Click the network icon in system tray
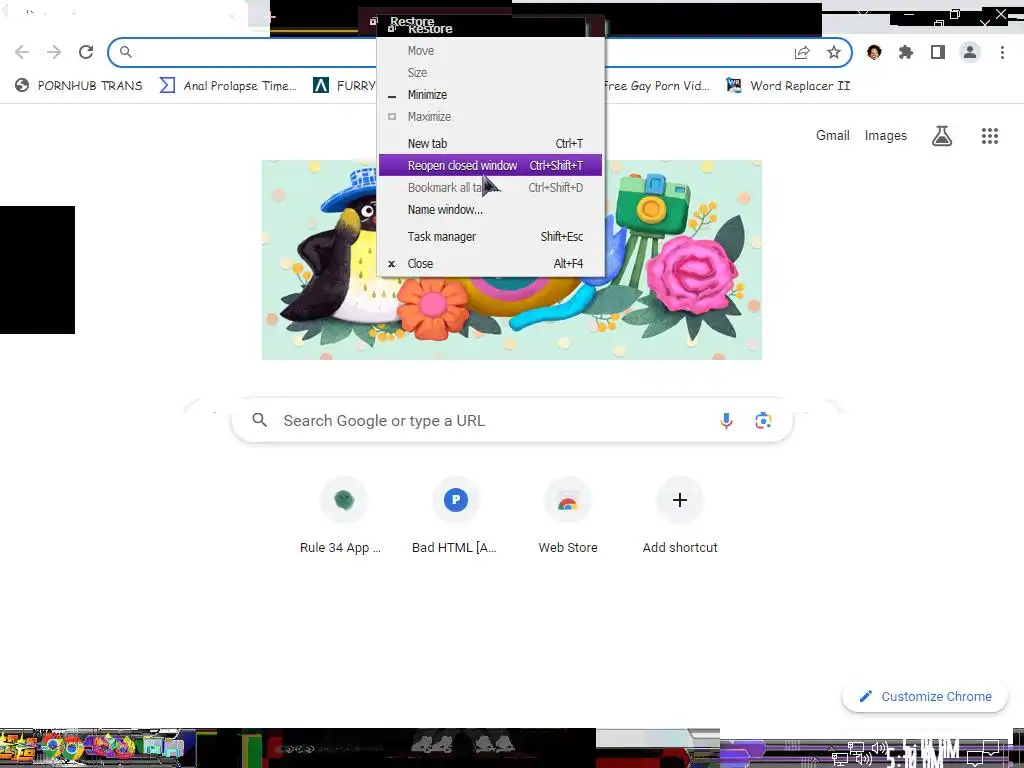Viewport: 1024px width, 768px height. 856,749
